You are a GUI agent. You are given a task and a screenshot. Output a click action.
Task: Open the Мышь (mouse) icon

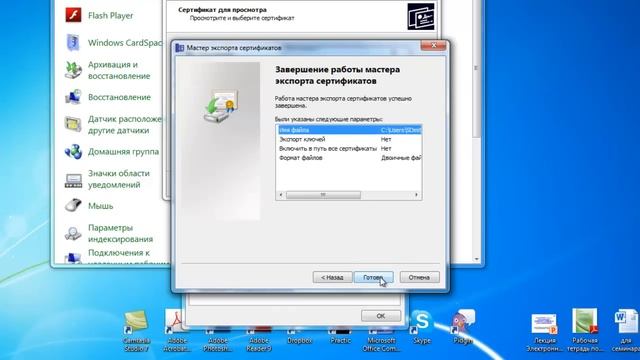coord(73,205)
